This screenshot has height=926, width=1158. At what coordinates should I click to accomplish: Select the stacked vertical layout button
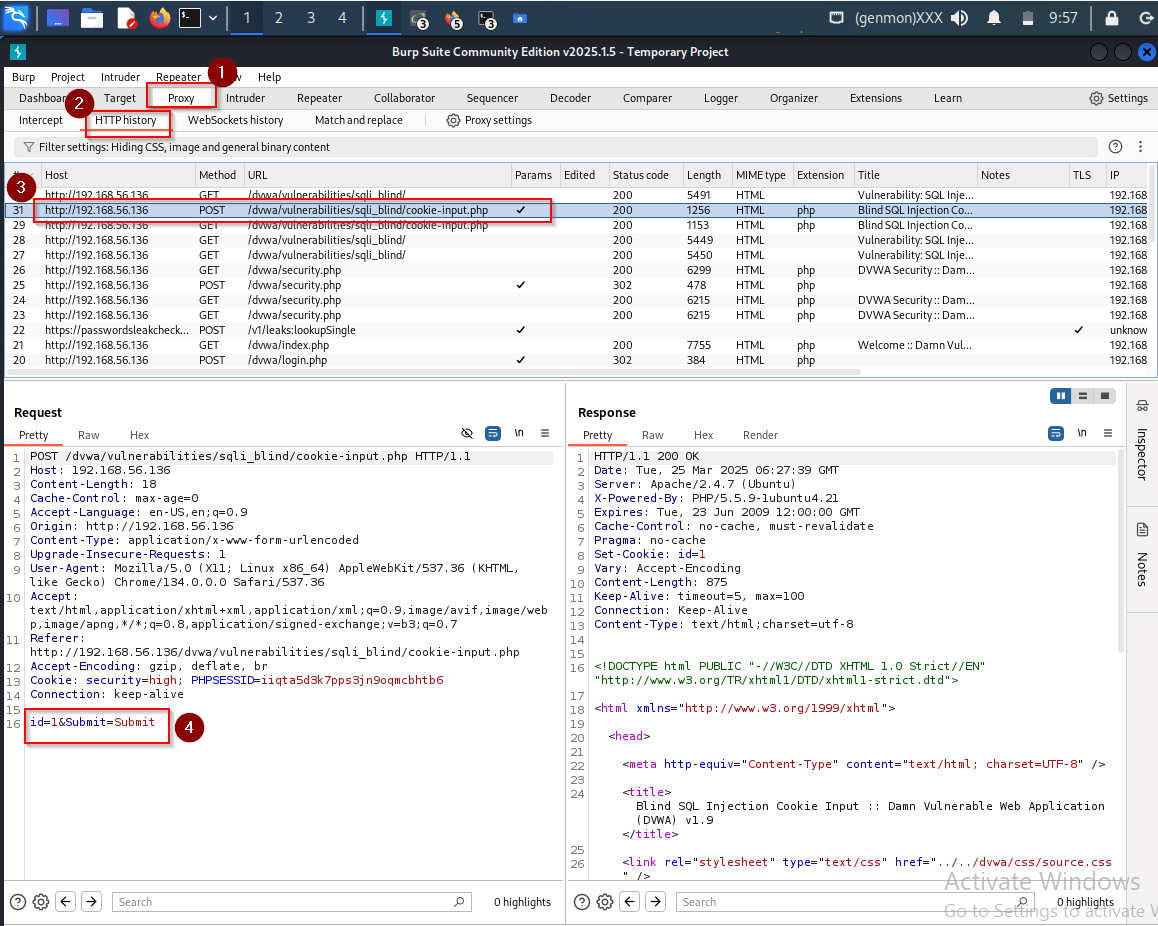[1083, 396]
